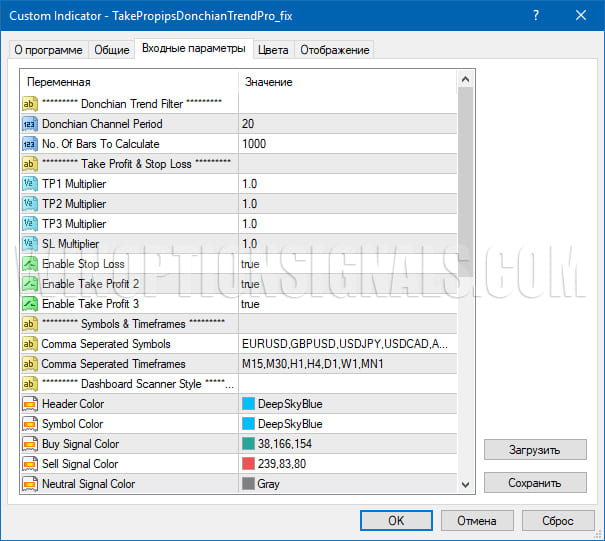Click the integer icon for No. Of Bars To Calculate

tap(29, 144)
